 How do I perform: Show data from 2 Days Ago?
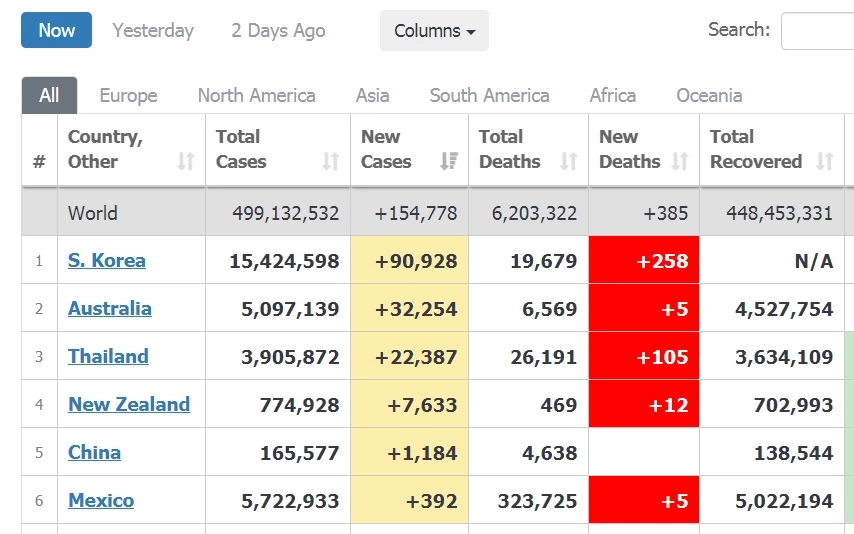point(278,31)
